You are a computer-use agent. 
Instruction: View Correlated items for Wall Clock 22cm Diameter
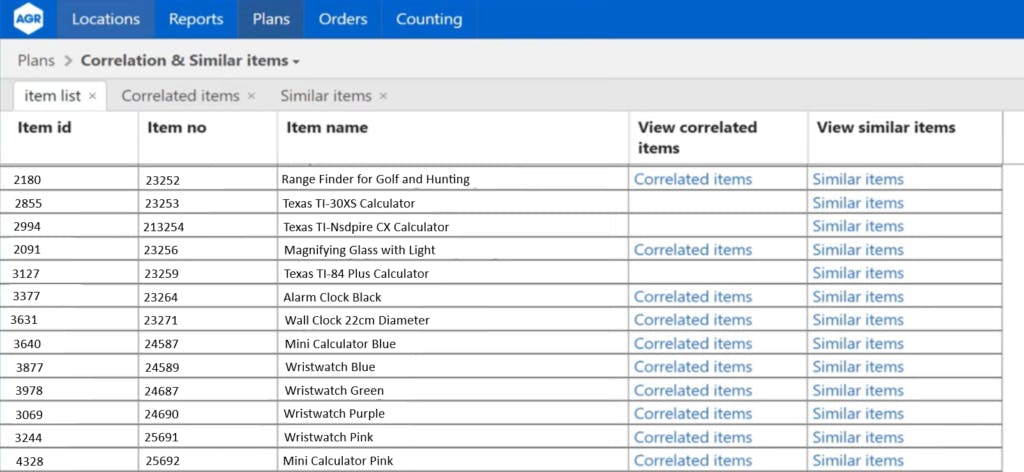693,320
